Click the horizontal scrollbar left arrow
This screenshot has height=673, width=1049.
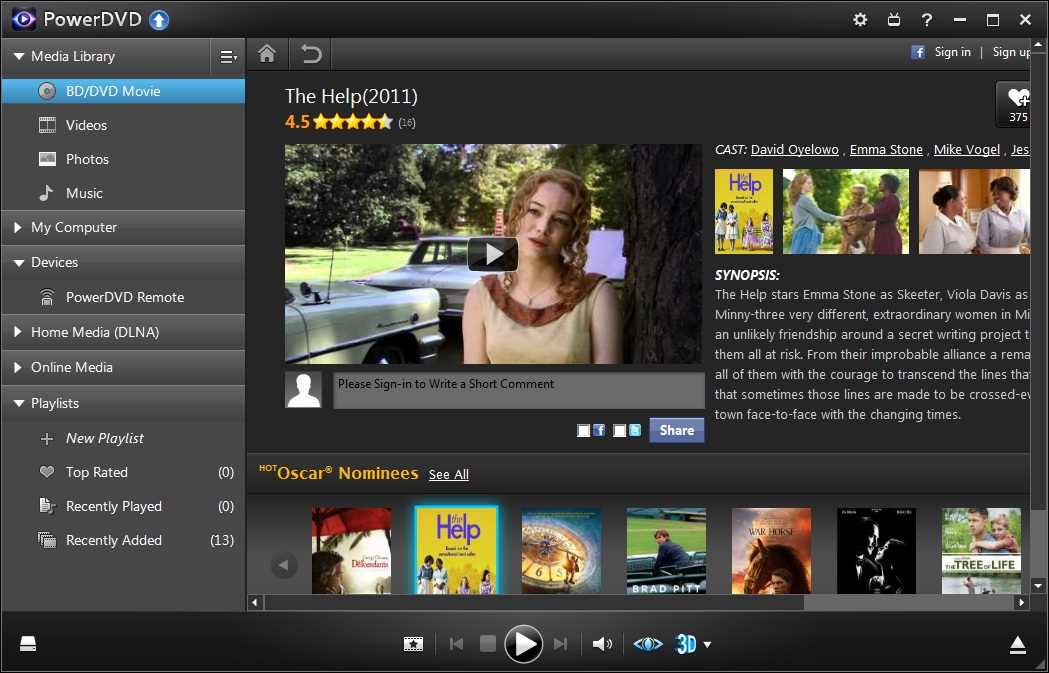point(255,603)
